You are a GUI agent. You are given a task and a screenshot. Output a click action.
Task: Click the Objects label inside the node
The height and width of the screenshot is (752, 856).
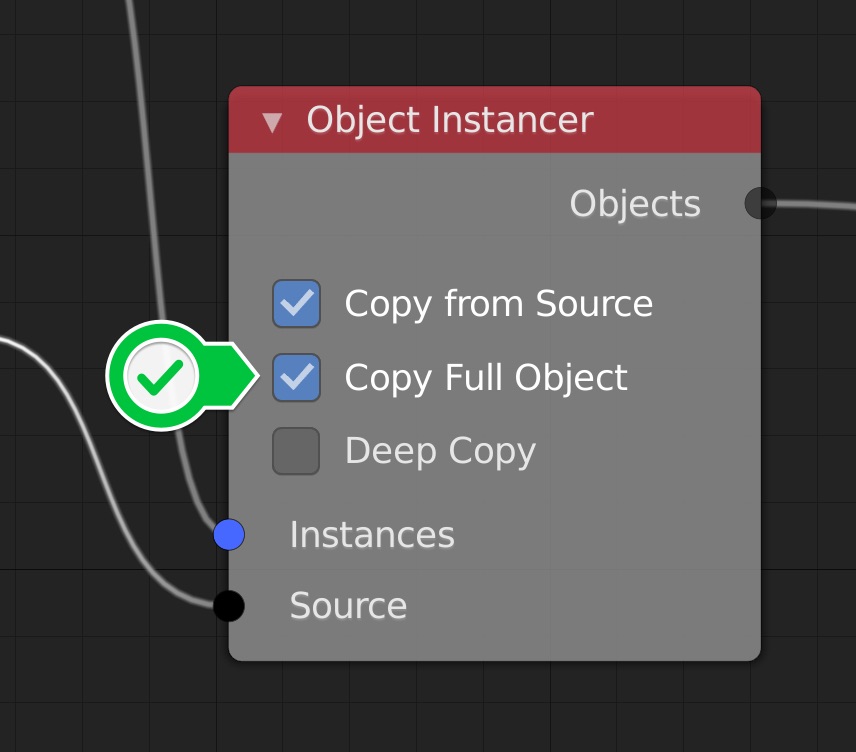click(635, 203)
